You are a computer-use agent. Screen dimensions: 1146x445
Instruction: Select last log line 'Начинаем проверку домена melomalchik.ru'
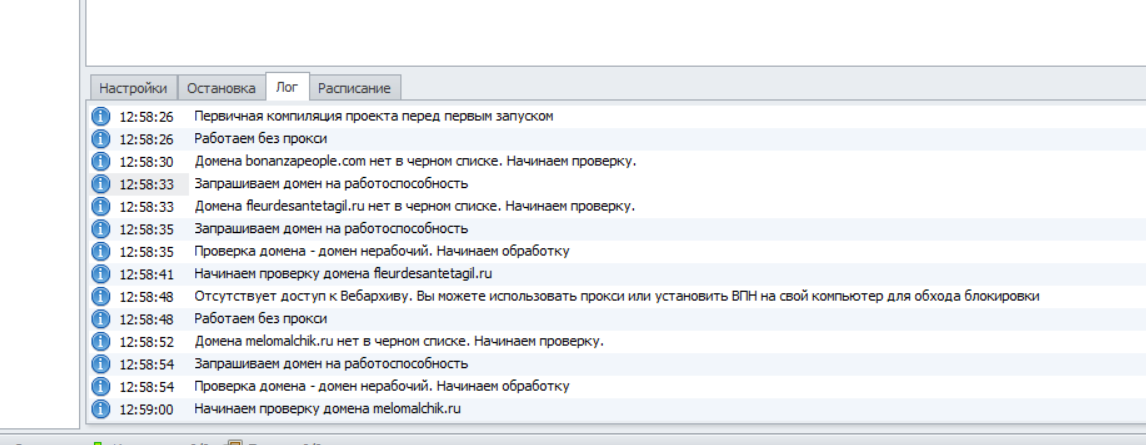[x=327, y=409]
